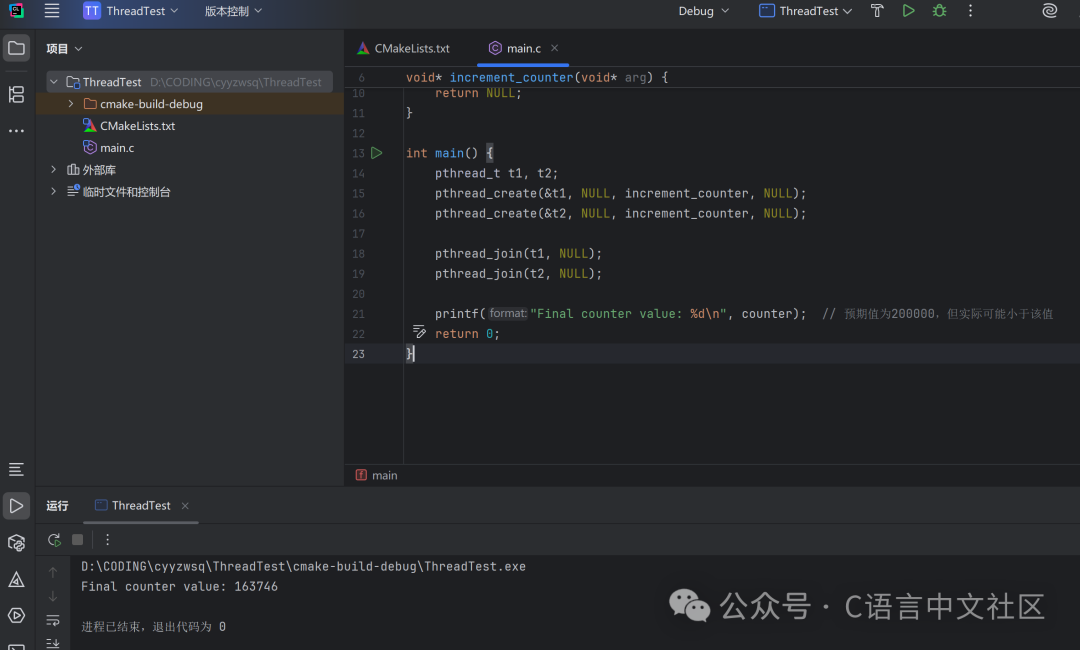This screenshot has height=650, width=1080.
Task: Open run toolbar more options dots
Action: pyautogui.click(x=107, y=540)
